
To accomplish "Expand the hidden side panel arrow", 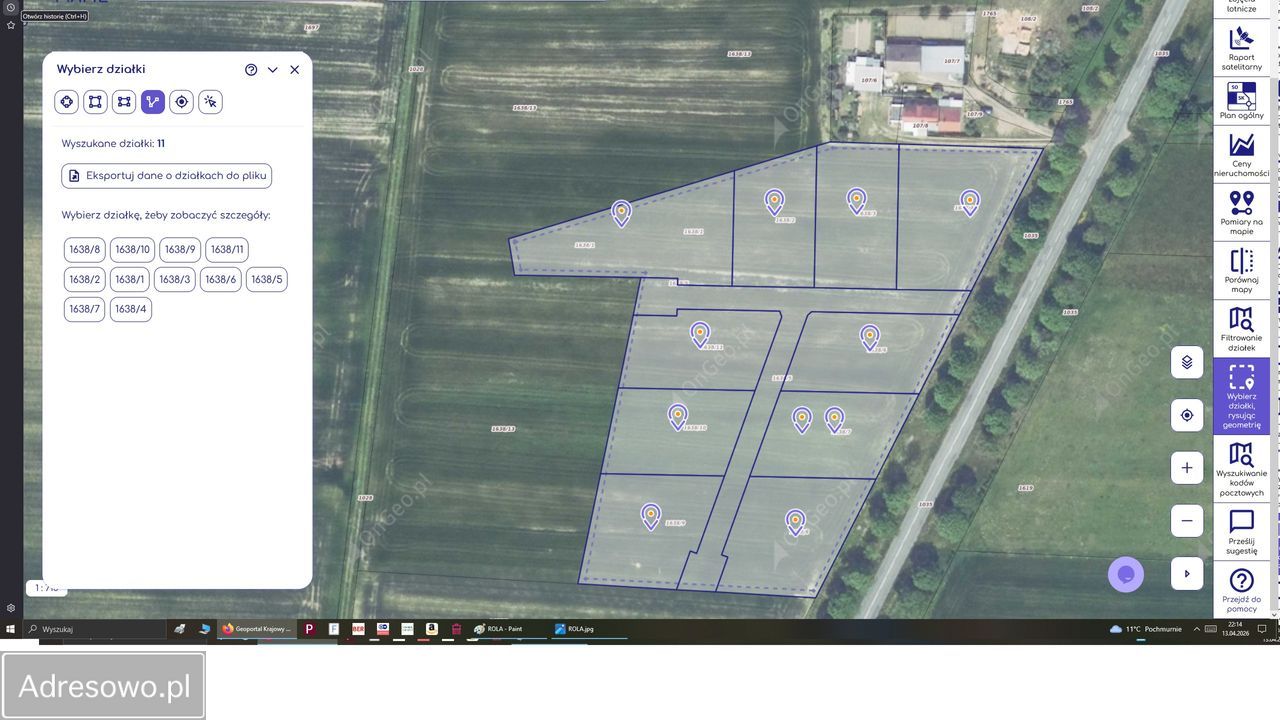I will (1186, 573).
